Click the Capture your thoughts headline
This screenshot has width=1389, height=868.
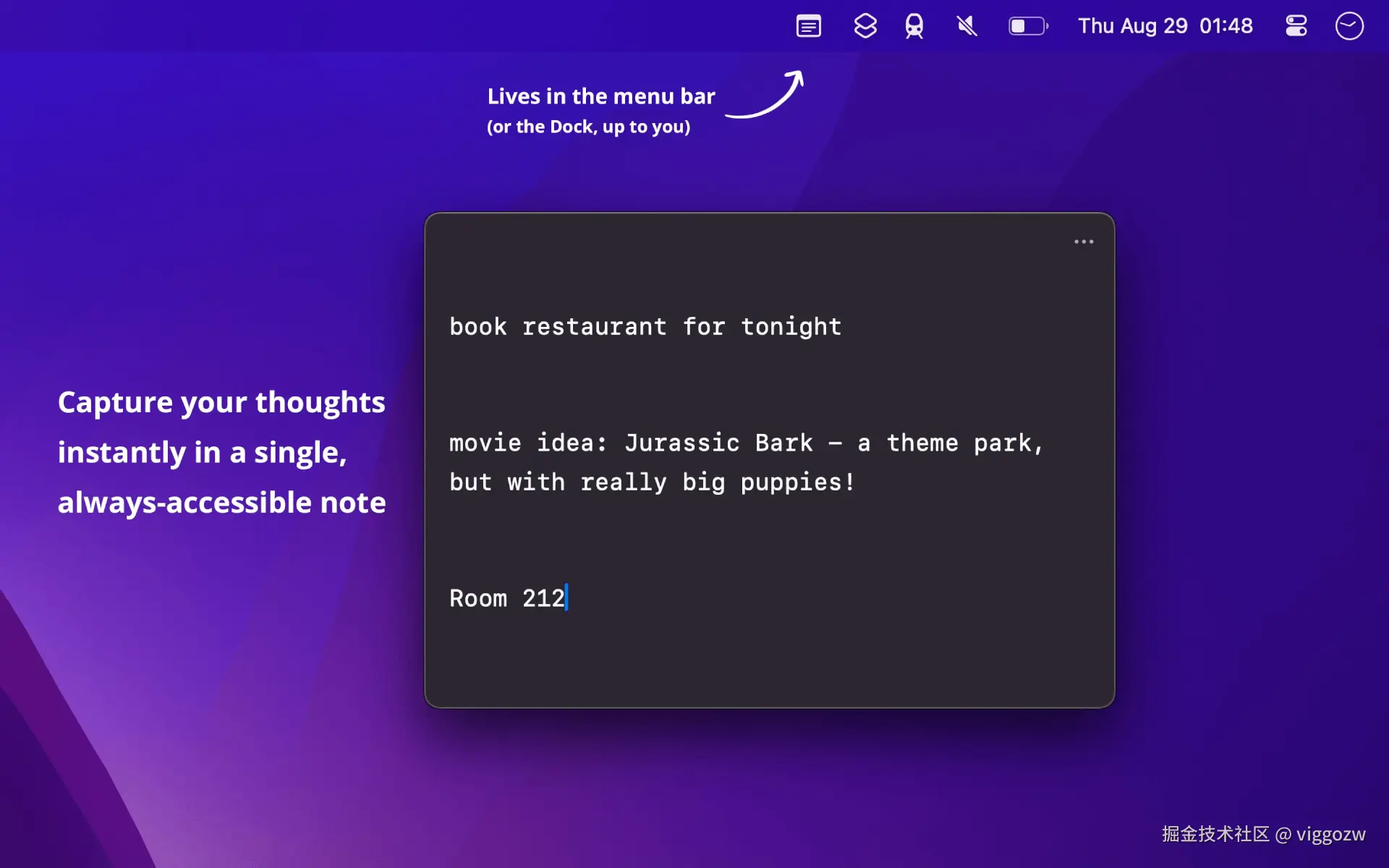(221, 402)
